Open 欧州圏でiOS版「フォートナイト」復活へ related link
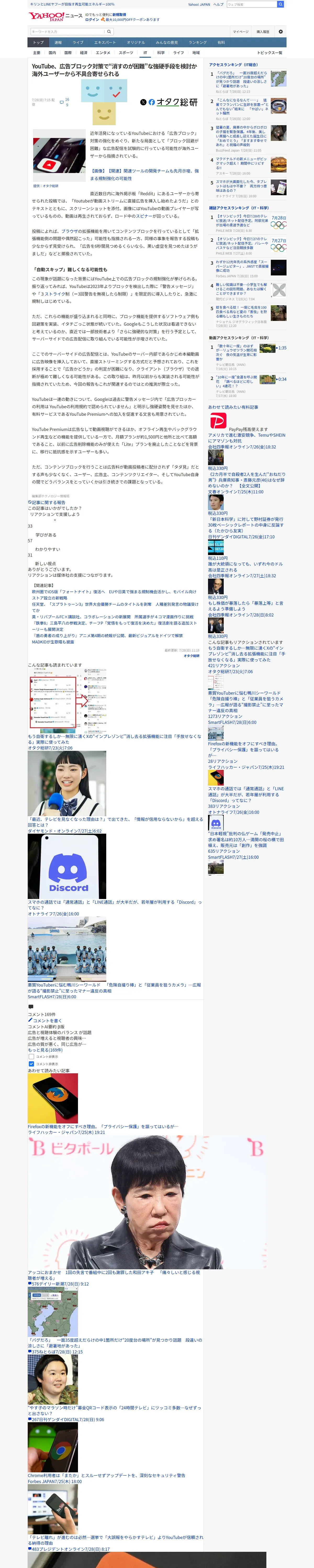Image resolution: width=314 pixels, height=1568 pixels. point(114,595)
